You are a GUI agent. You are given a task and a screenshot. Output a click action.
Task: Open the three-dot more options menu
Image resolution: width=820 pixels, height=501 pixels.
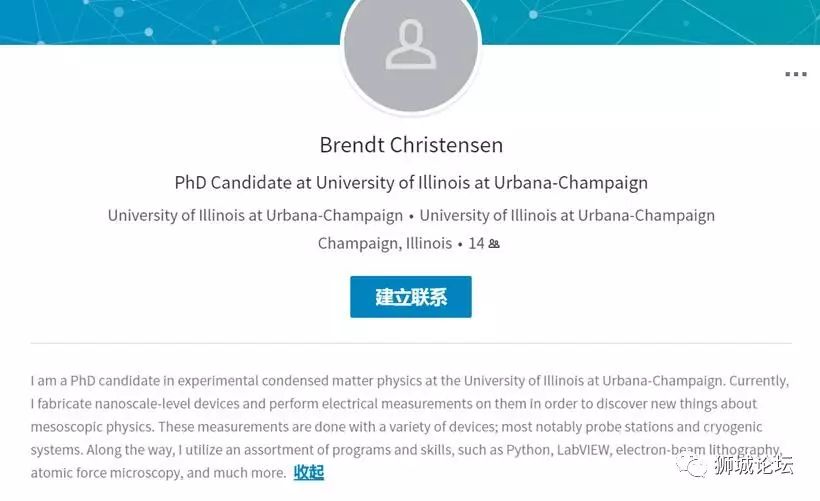[x=795, y=75]
